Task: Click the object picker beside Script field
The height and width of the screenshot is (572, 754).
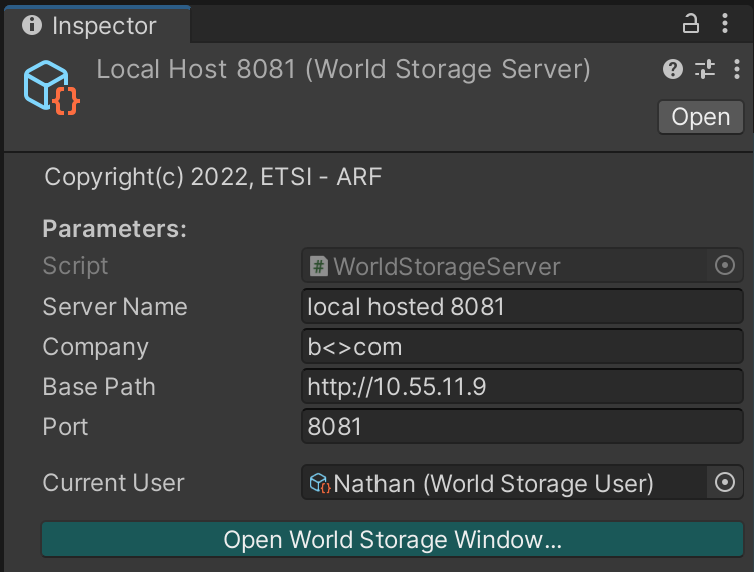Action: click(x=725, y=266)
